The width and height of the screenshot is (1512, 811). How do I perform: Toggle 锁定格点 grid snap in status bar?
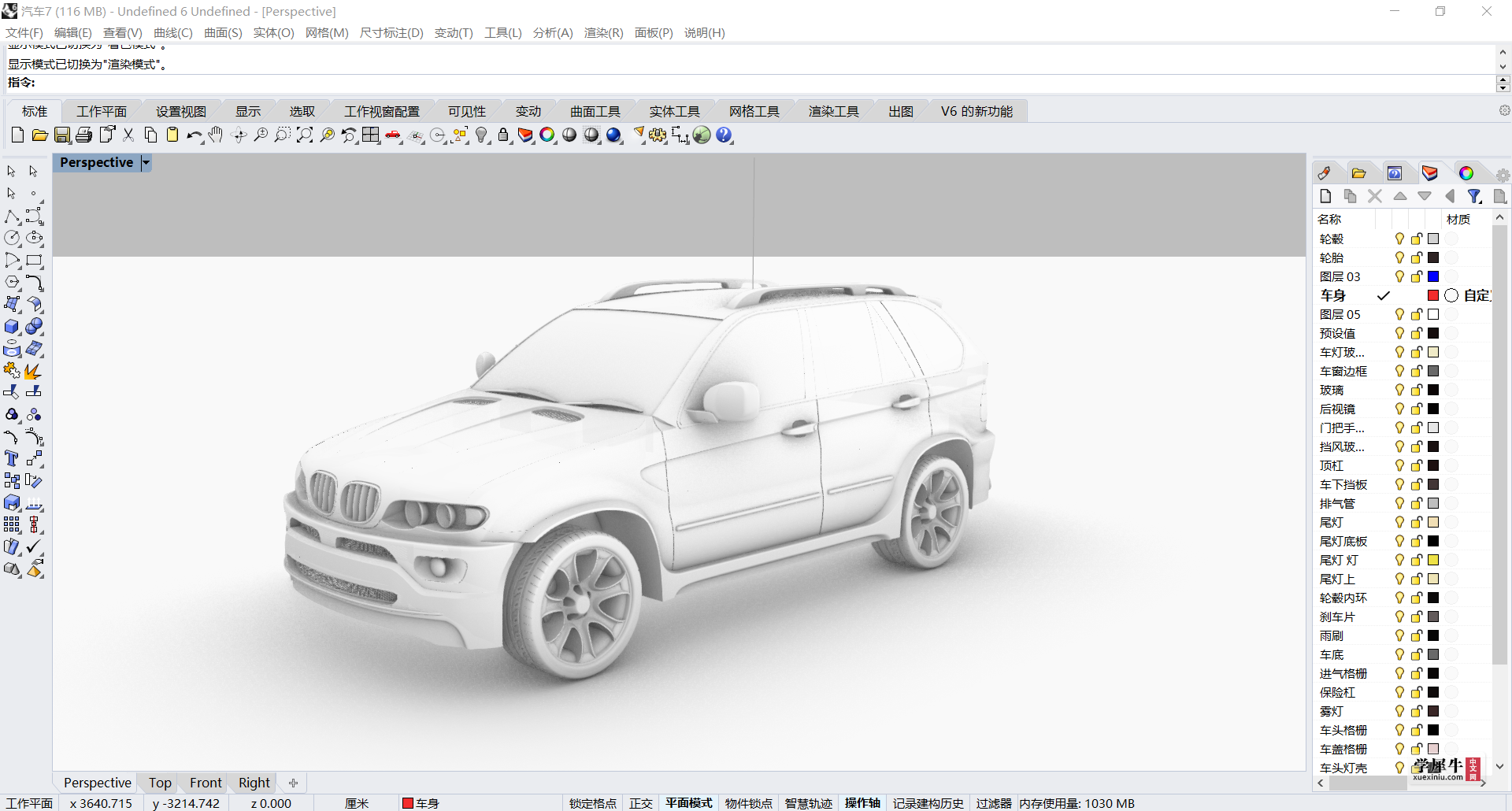(x=593, y=803)
